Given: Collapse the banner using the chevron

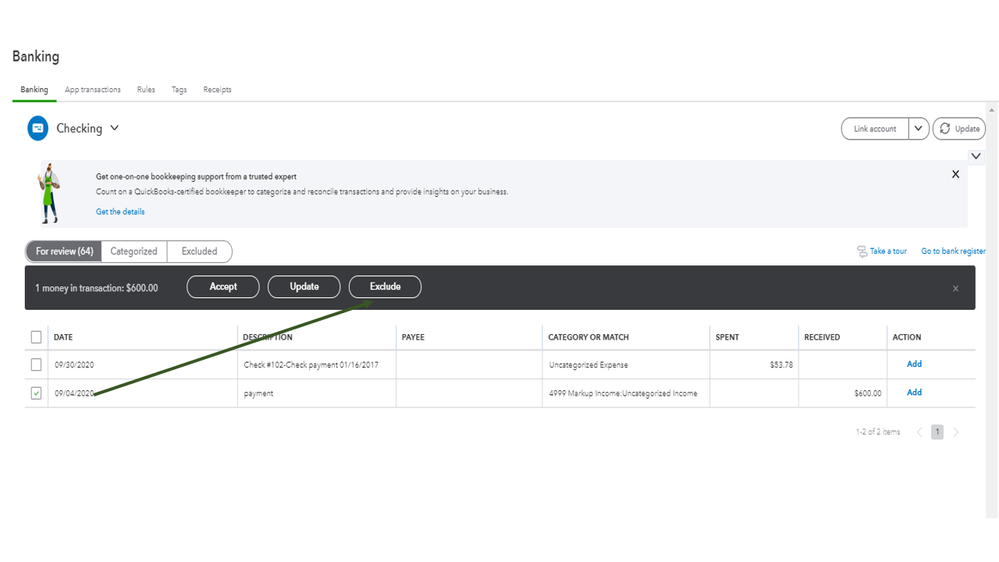Looking at the screenshot, I should 976,156.
